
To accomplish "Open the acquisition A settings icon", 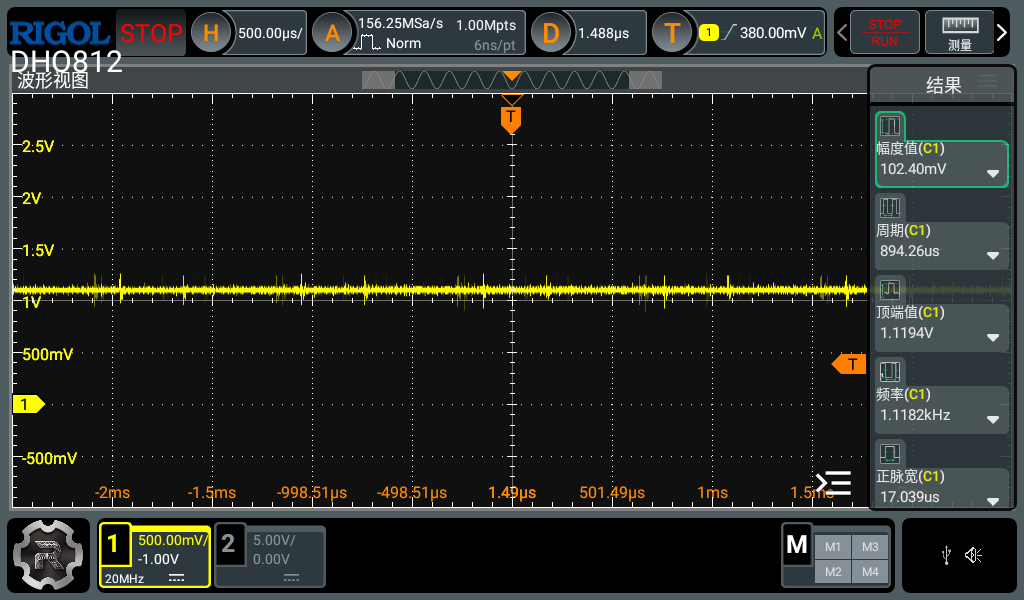I will (x=332, y=33).
